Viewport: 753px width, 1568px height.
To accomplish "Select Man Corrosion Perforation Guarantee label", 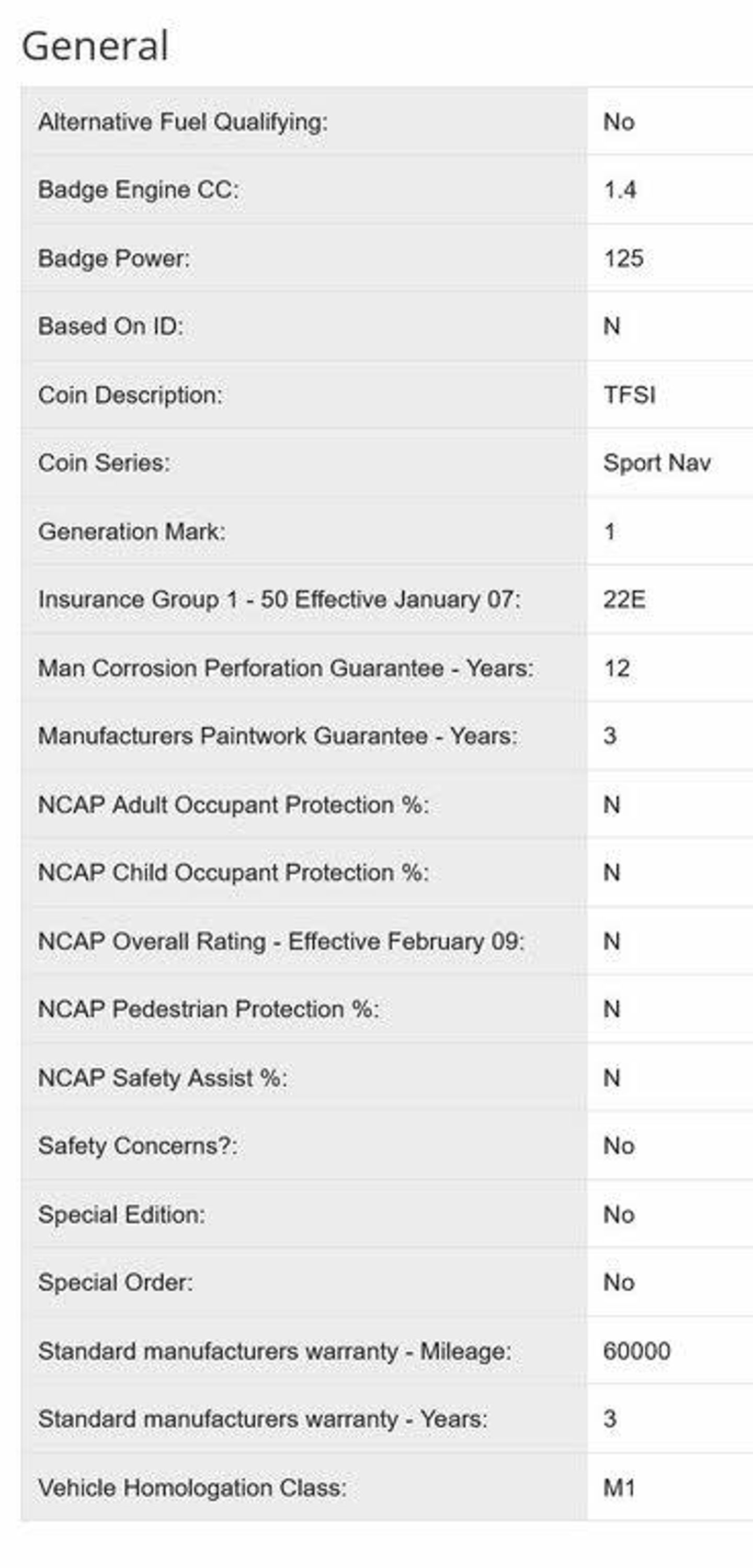I will [x=286, y=668].
